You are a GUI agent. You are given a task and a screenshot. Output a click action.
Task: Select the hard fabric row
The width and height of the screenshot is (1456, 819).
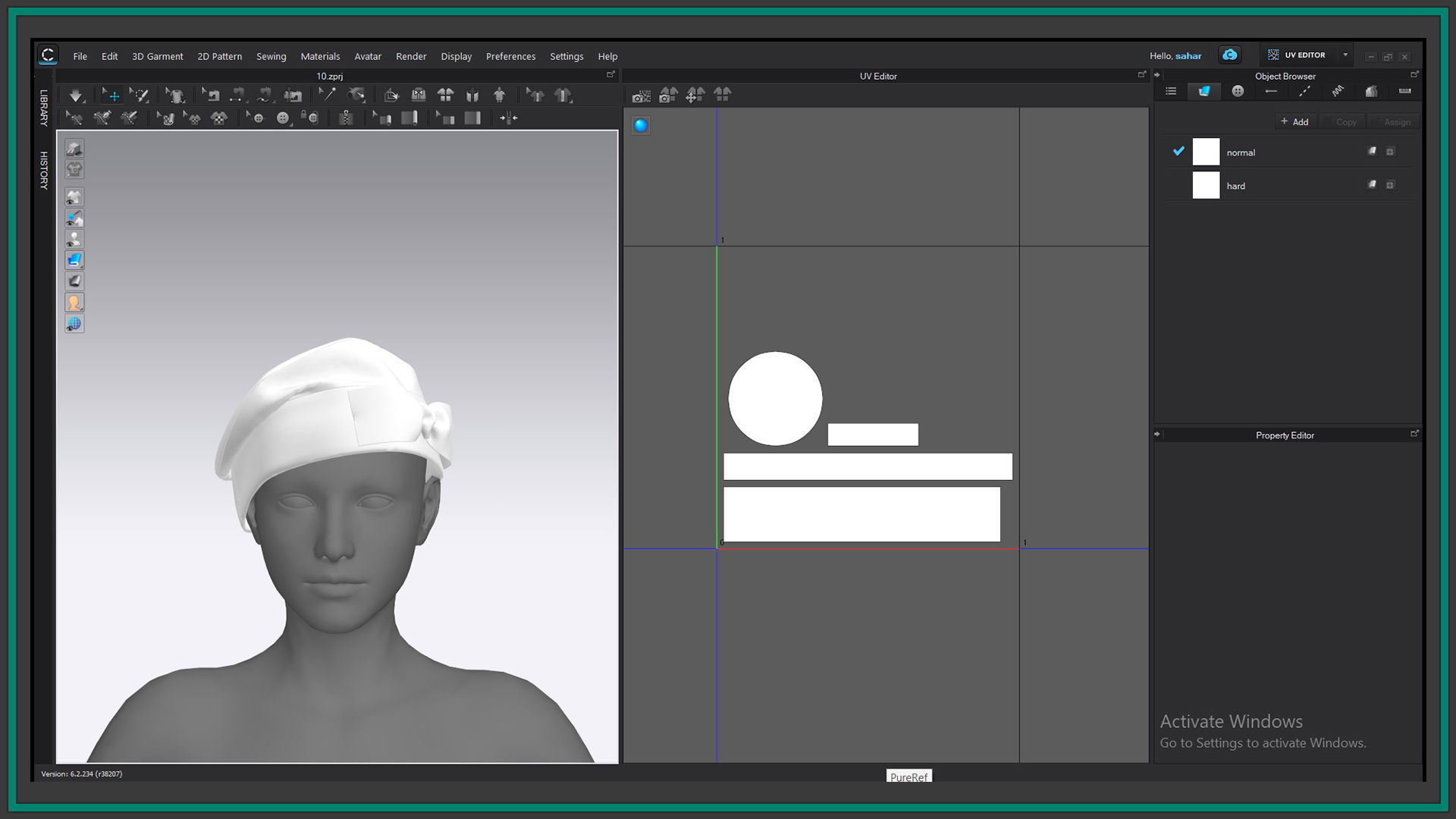pos(1288,185)
